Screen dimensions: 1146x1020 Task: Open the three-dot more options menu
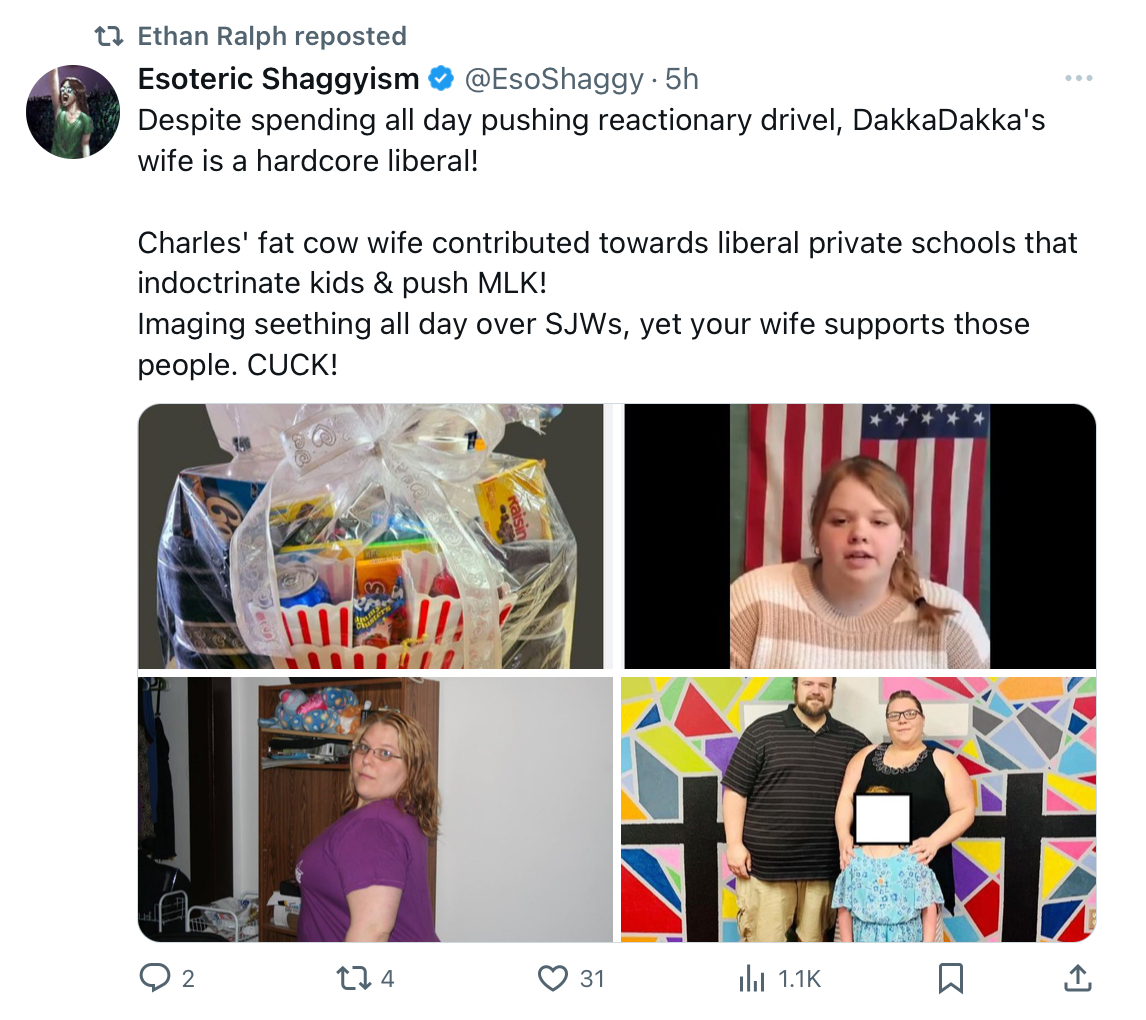1079,78
